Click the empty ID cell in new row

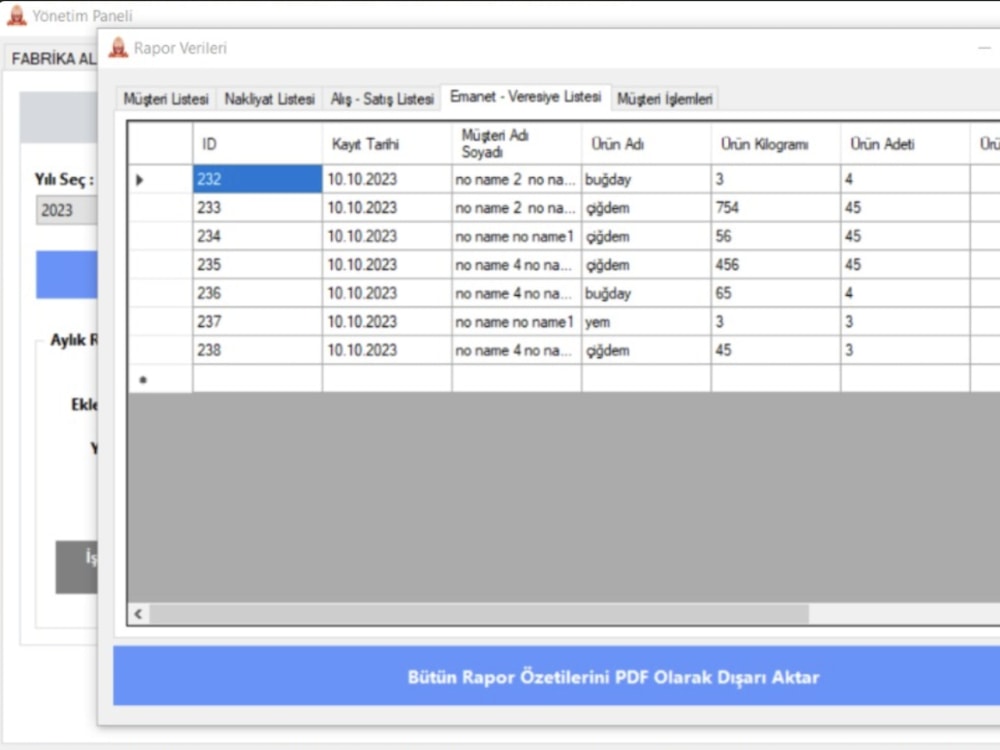[258, 379]
